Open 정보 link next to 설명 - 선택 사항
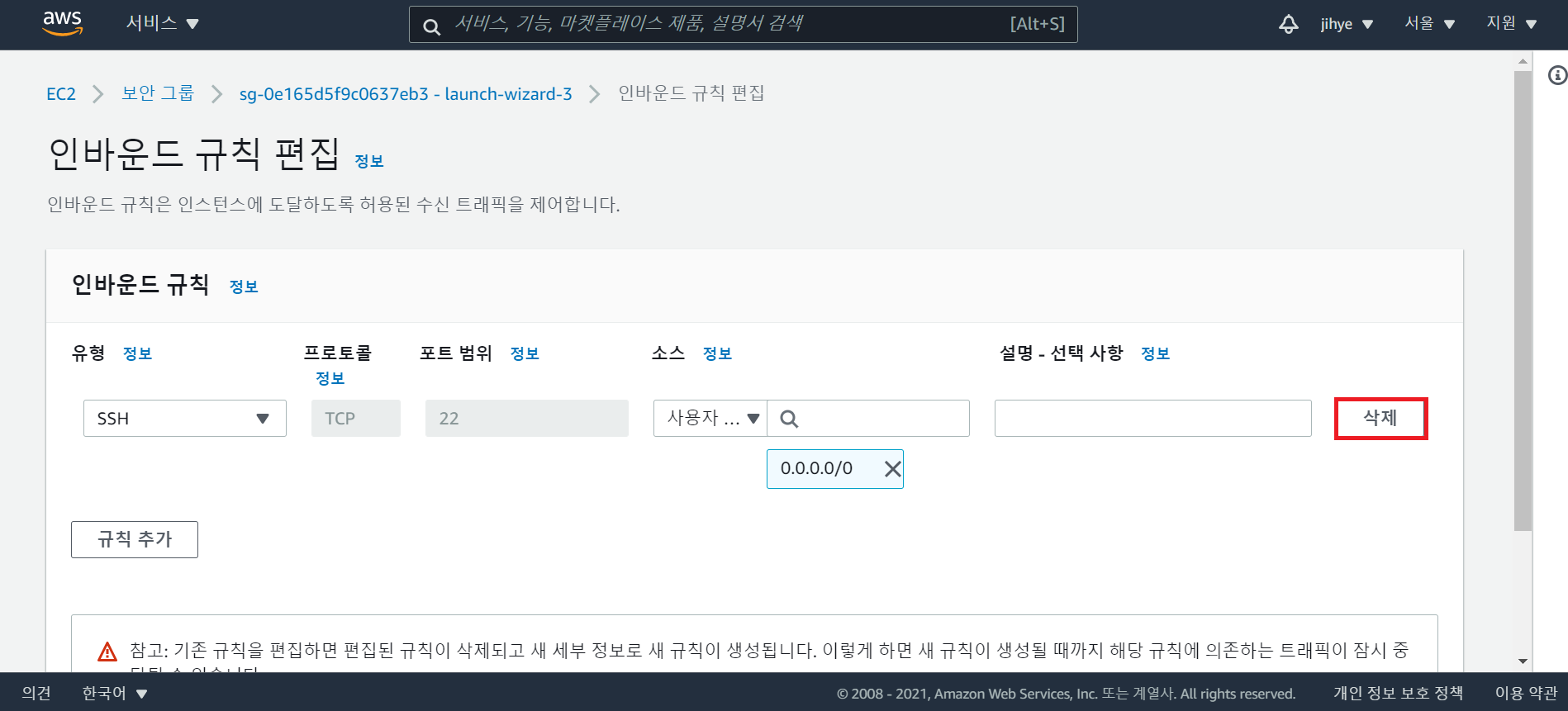 tap(1155, 353)
